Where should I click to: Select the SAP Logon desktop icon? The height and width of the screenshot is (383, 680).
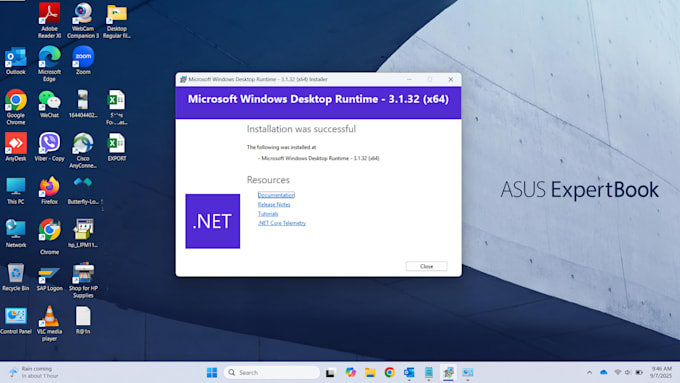point(49,277)
